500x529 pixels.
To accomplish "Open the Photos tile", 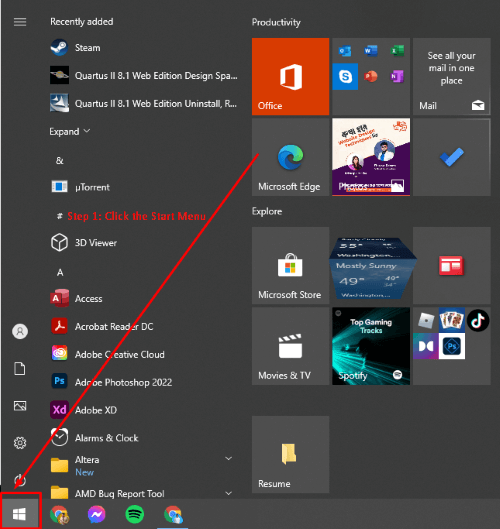I will [371, 157].
